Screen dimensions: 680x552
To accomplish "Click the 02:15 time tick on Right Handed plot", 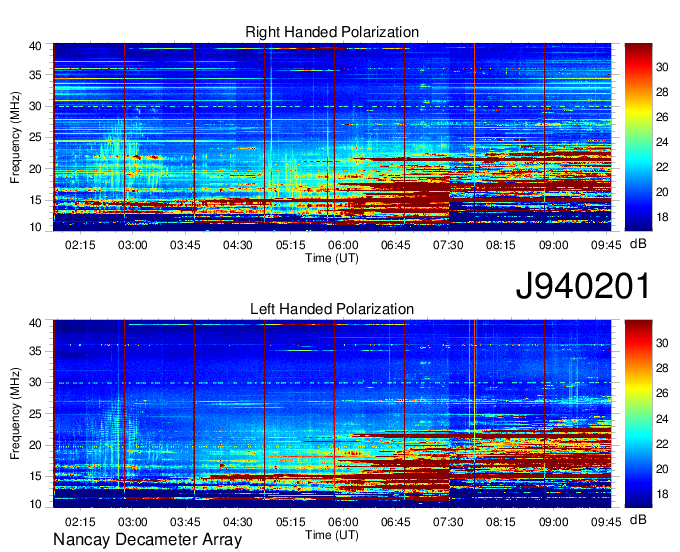I will point(80,245).
